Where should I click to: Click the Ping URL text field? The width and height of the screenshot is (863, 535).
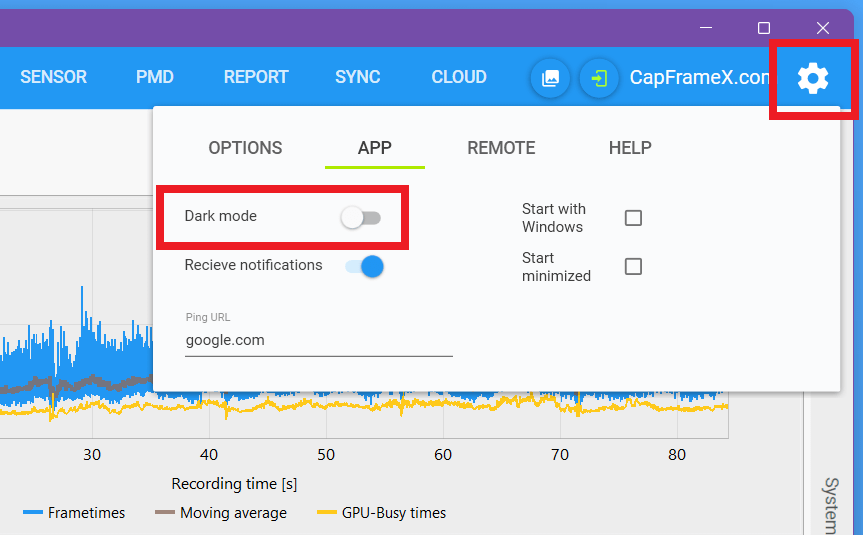[x=319, y=340]
